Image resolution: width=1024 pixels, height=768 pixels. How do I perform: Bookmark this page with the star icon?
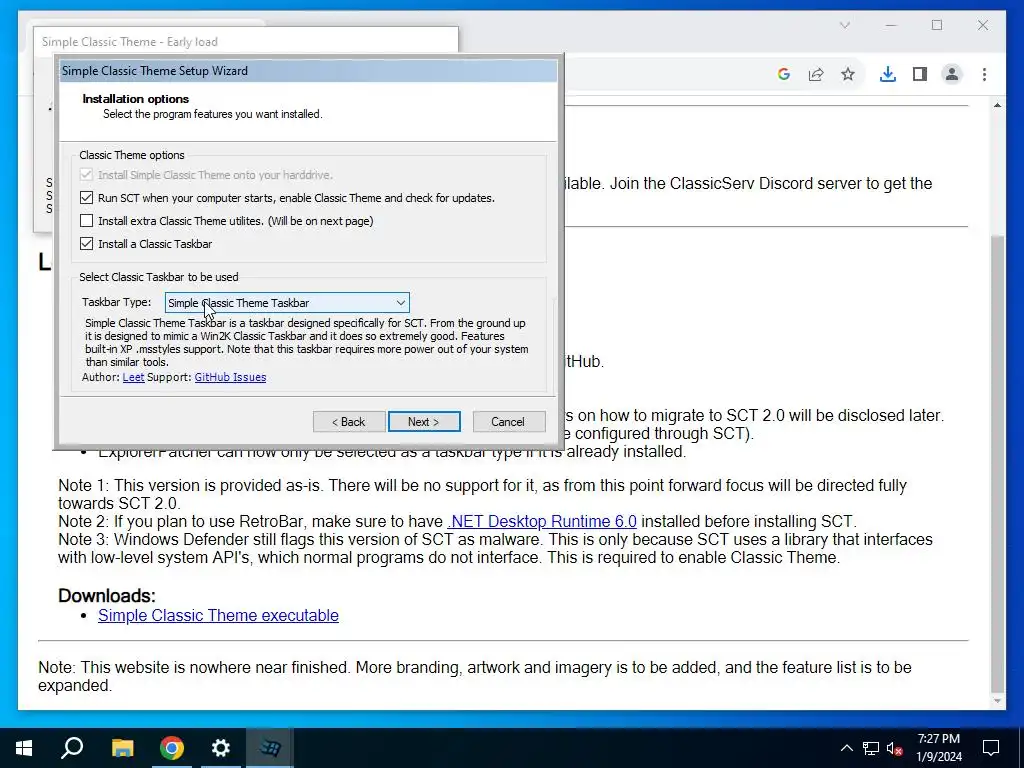pyautogui.click(x=848, y=74)
